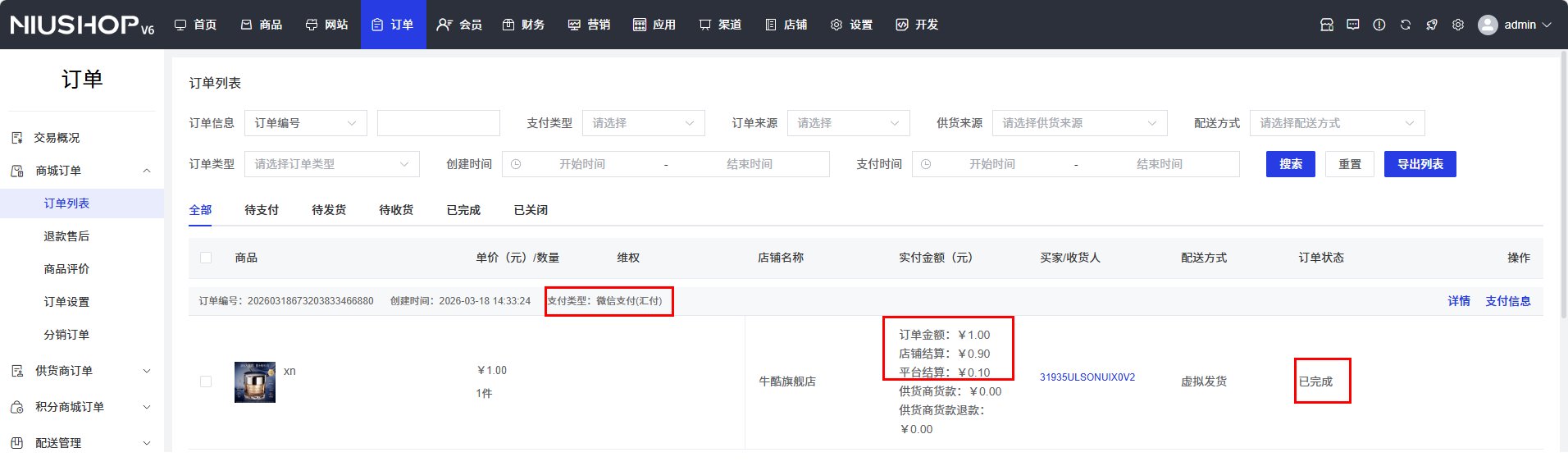Viewport: 1568px width, 466px height.
Task: Expand the admin account dropdown arrow
Action: [x=1547, y=25]
